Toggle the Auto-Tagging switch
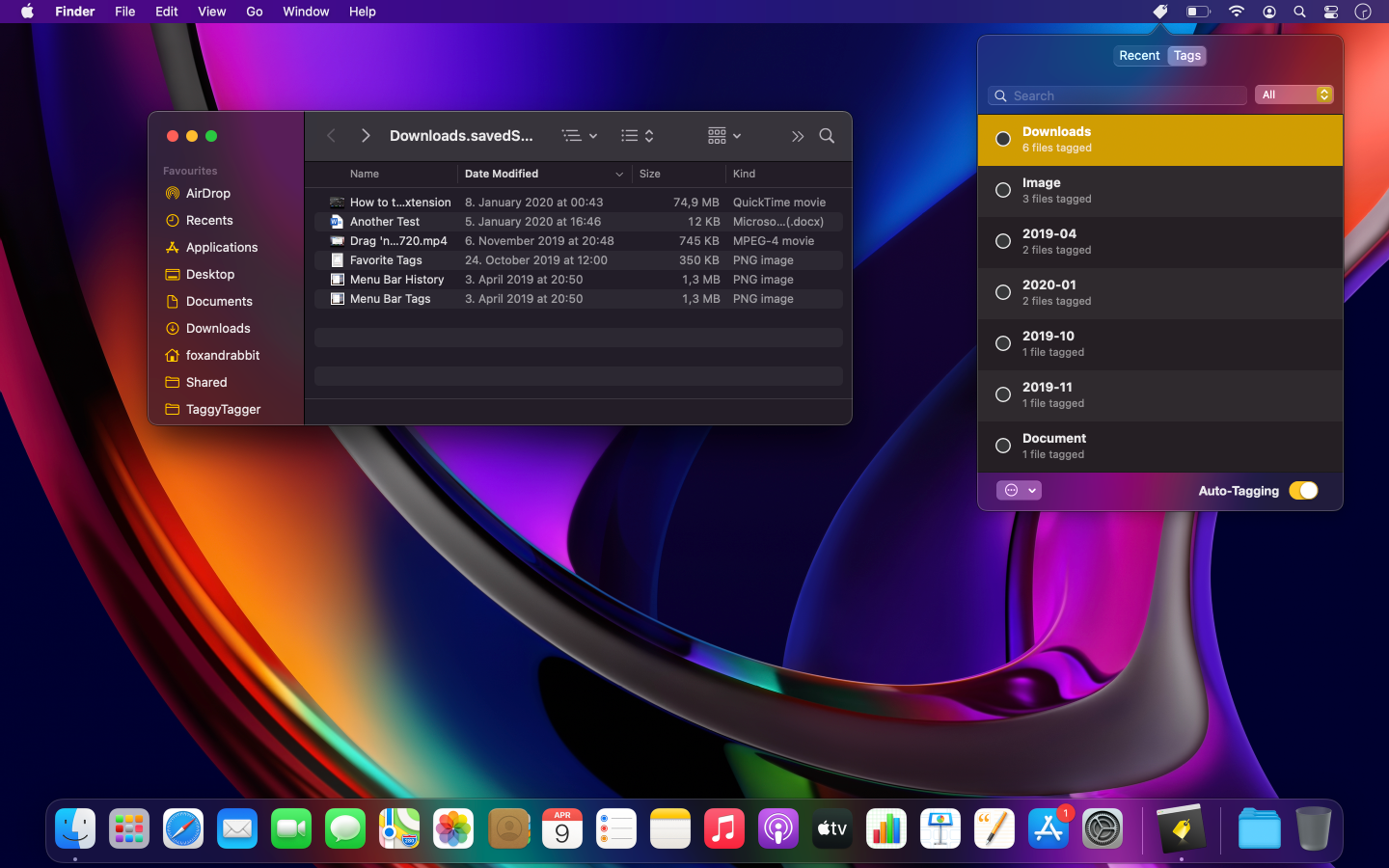The width and height of the screenshot is (1389, 868). point(1303,490)
